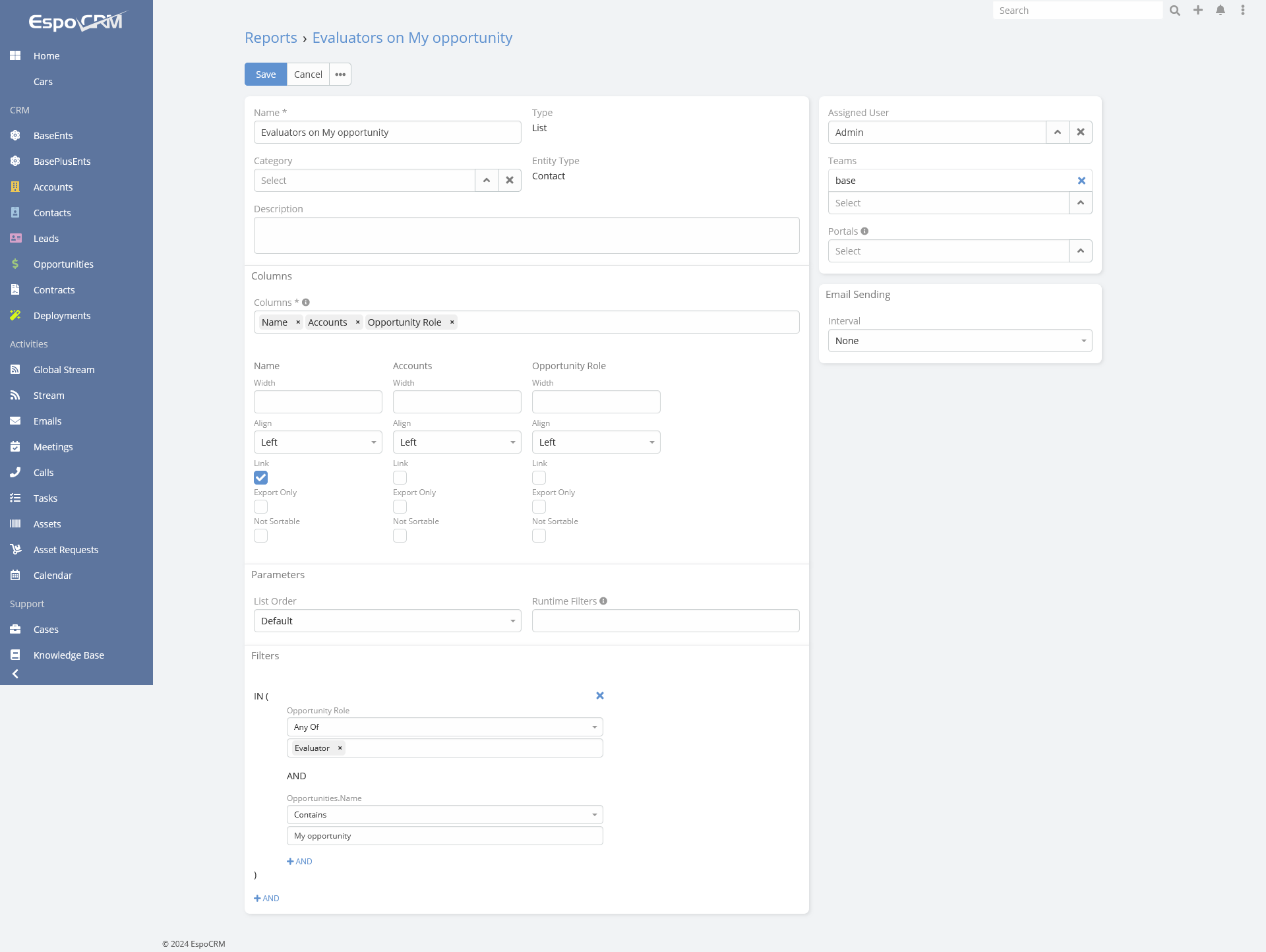Click the Description text area
The image size is (1266, 952).
pyautogui.click(x=526, y=235)
